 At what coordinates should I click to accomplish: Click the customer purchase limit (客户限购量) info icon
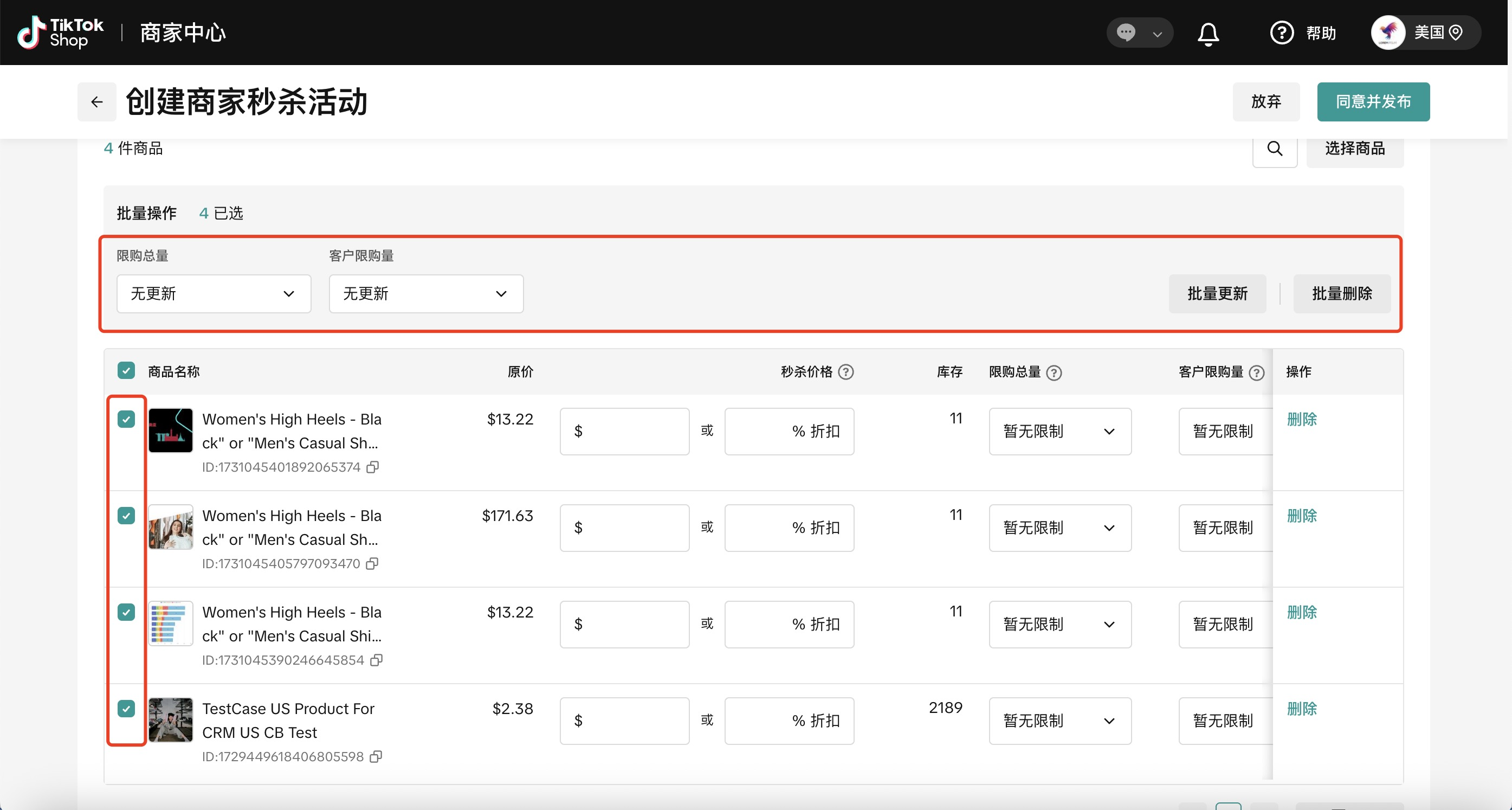1256,373
